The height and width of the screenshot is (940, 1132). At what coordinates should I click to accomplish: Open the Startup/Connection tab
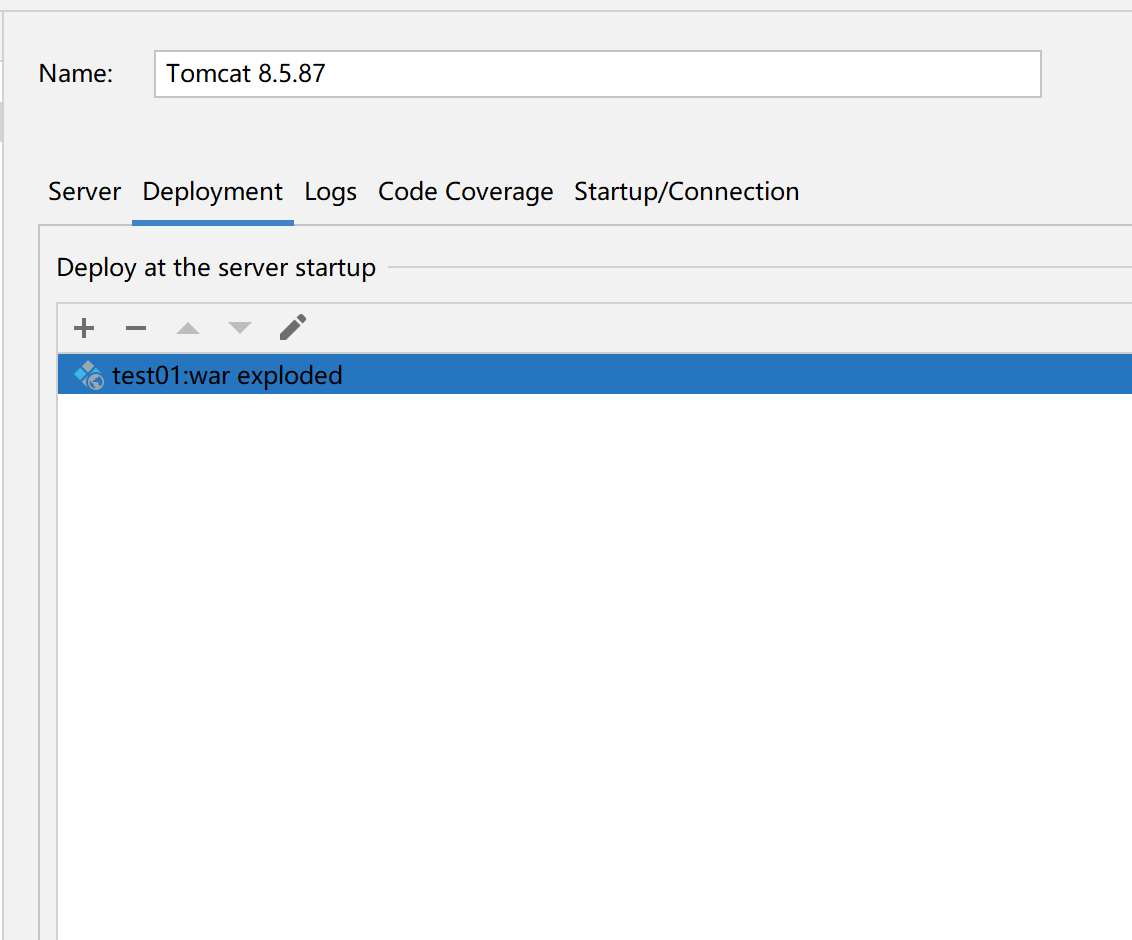click(x=686, y=192)
